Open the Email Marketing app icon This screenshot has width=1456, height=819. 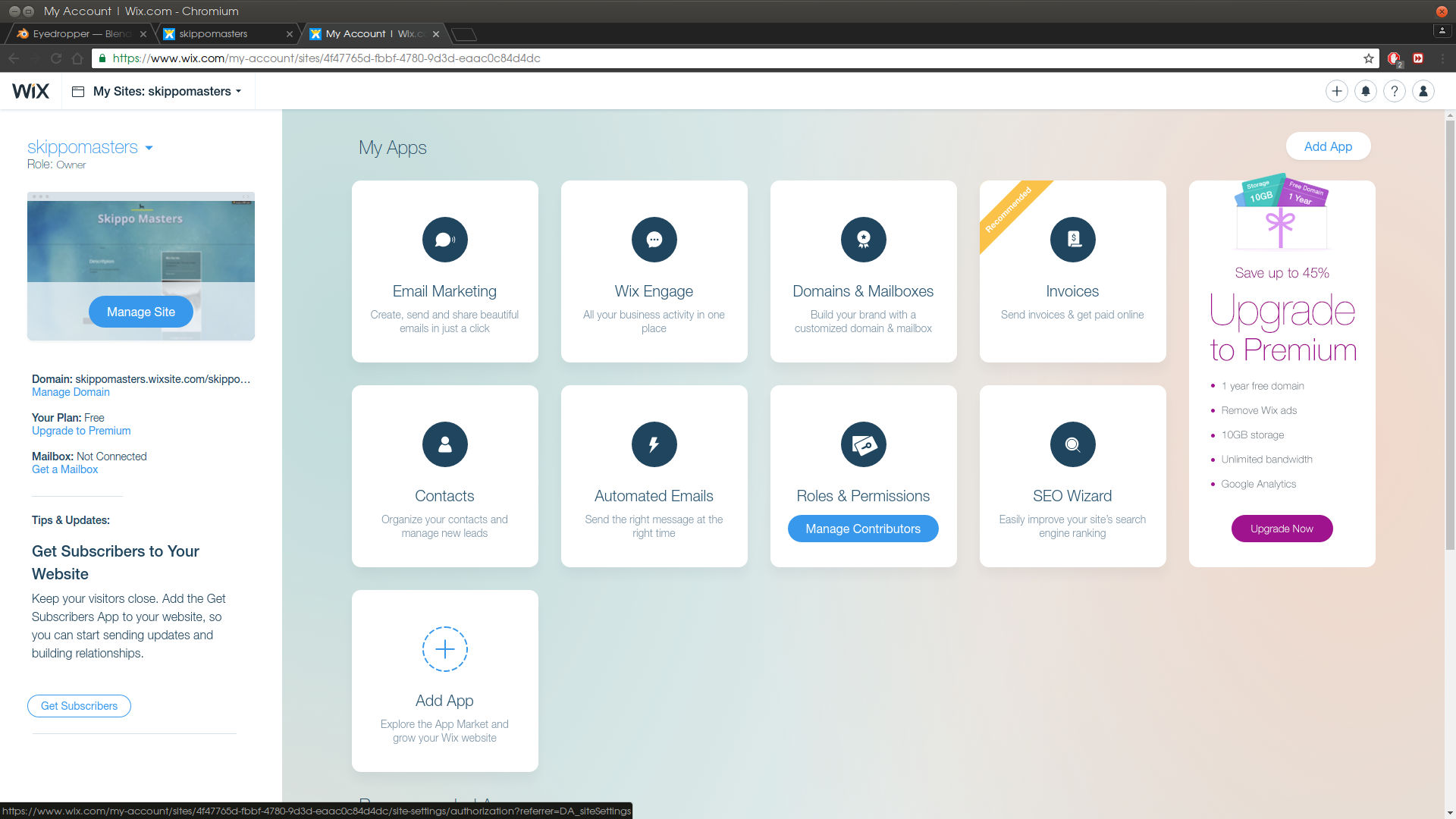click(445, 240)
